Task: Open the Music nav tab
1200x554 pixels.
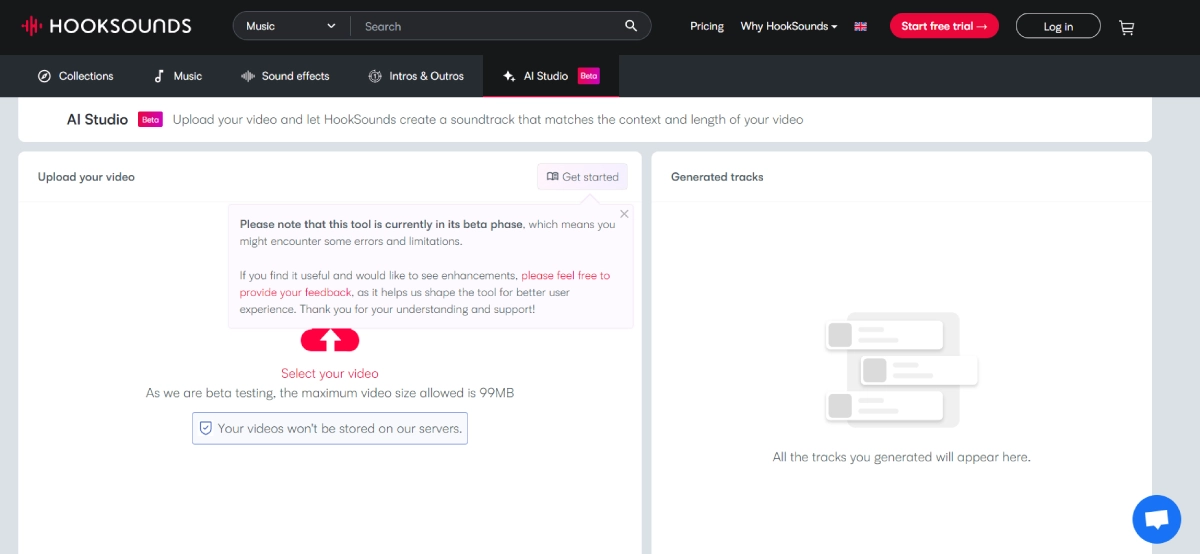Action: pos(177,76)
